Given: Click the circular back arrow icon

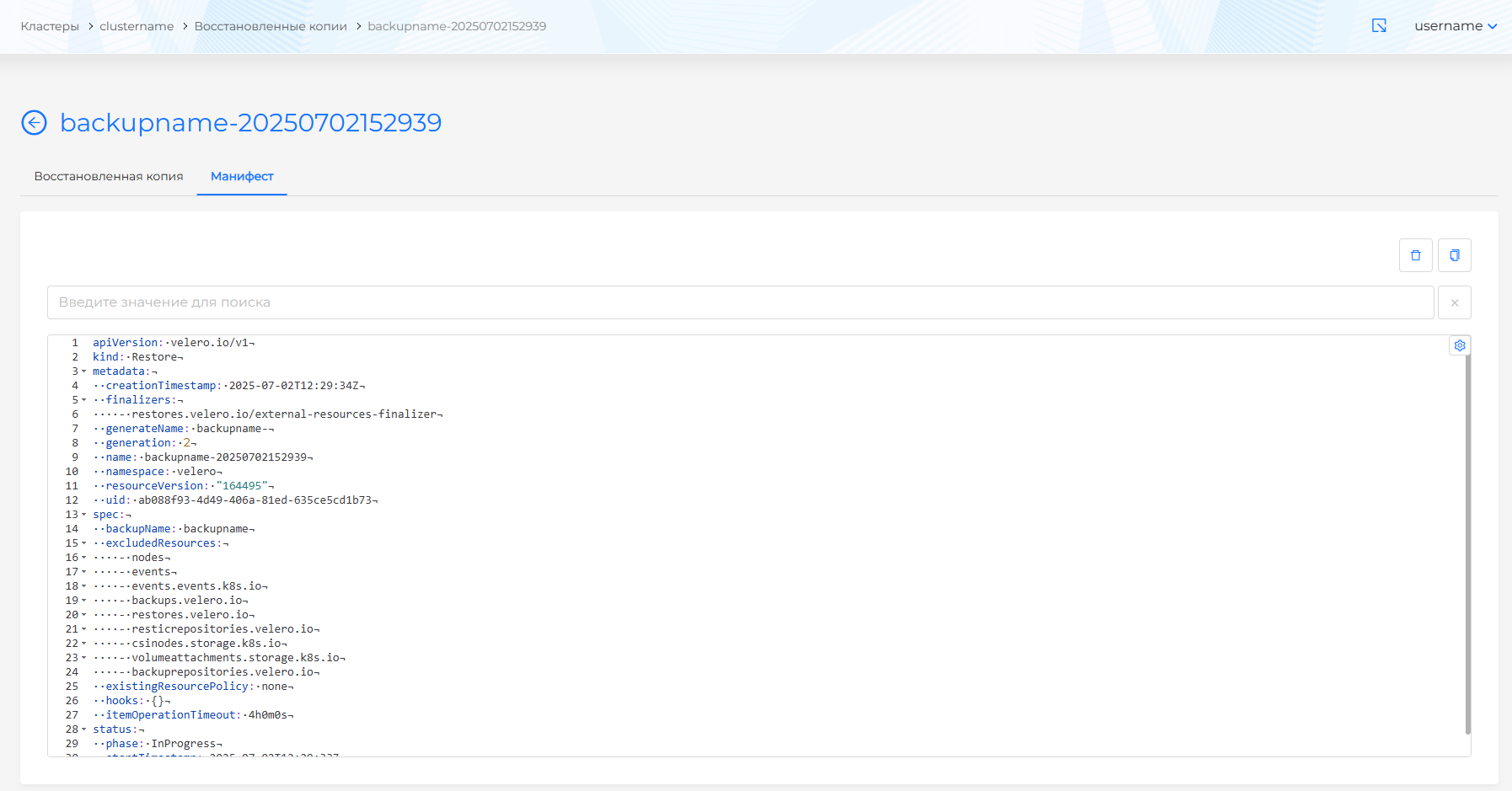Looking at the screenshot, I should pos(34,123).
